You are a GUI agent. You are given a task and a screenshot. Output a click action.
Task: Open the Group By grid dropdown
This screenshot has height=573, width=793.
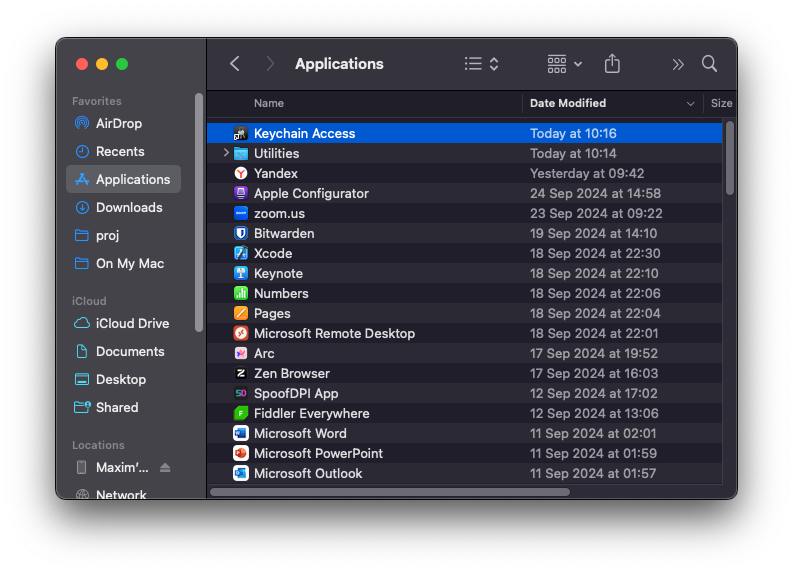[x=564, y=64]
